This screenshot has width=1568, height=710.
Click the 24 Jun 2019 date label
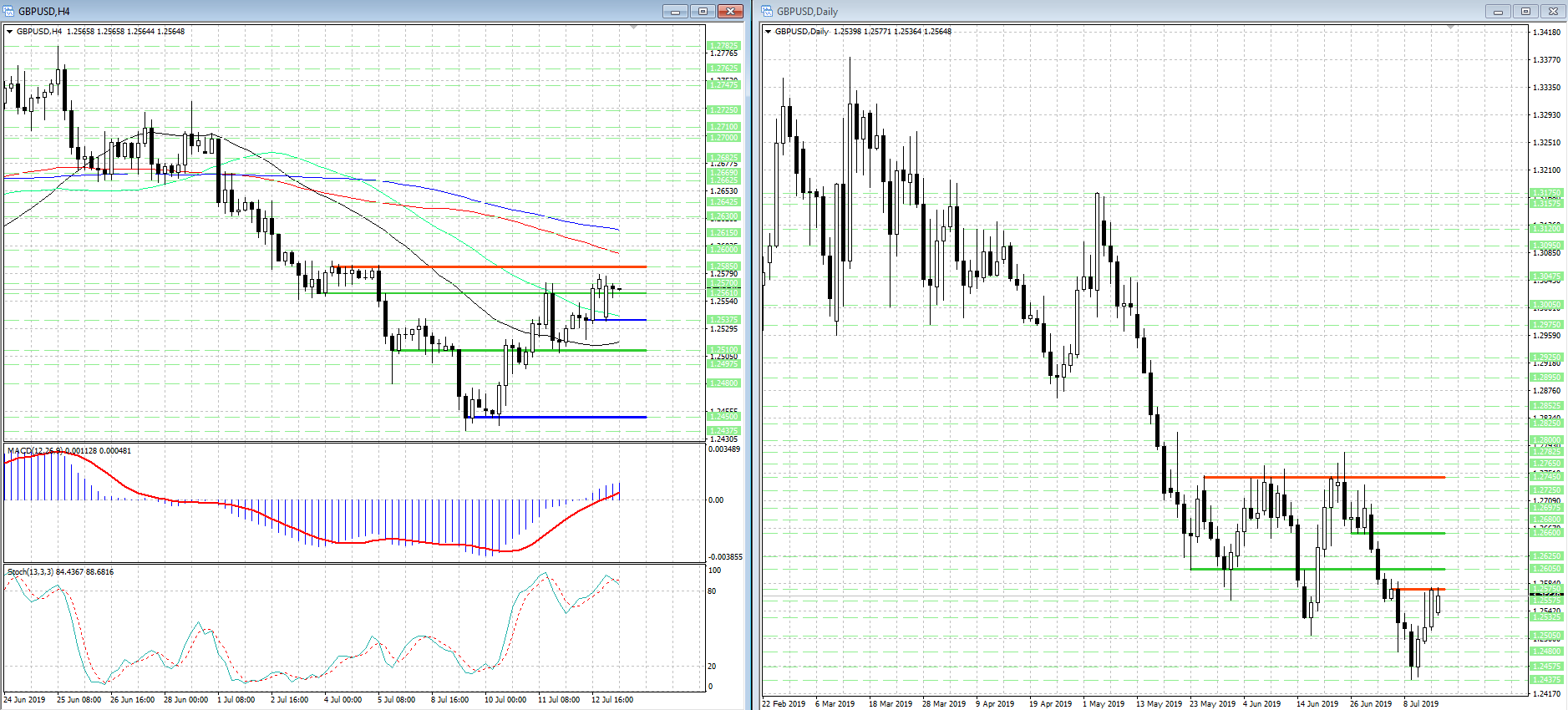pyautogui.click(x=25, y=700)
